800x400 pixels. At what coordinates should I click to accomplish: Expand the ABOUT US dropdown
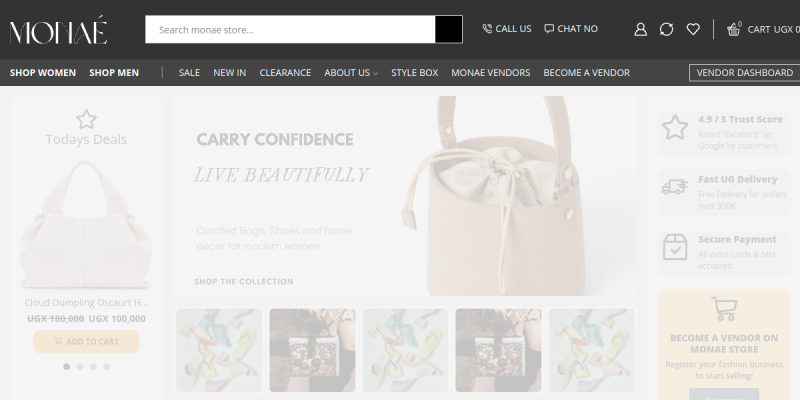351,72
